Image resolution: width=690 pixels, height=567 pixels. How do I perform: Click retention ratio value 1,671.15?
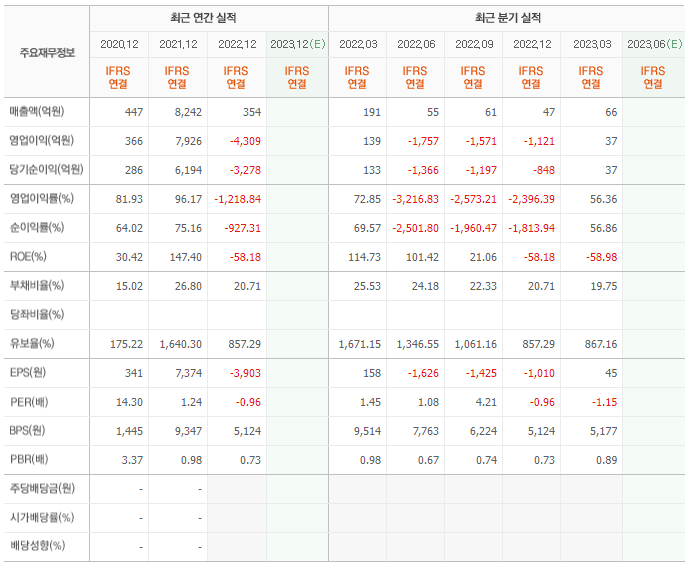pyautogui.click(x=360, y=344)
